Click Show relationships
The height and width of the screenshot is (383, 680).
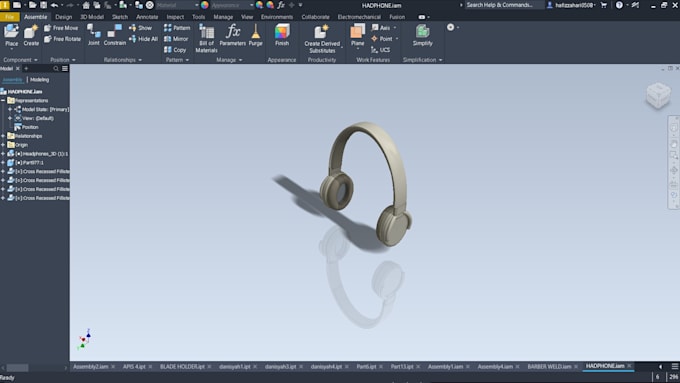[141, 28]
